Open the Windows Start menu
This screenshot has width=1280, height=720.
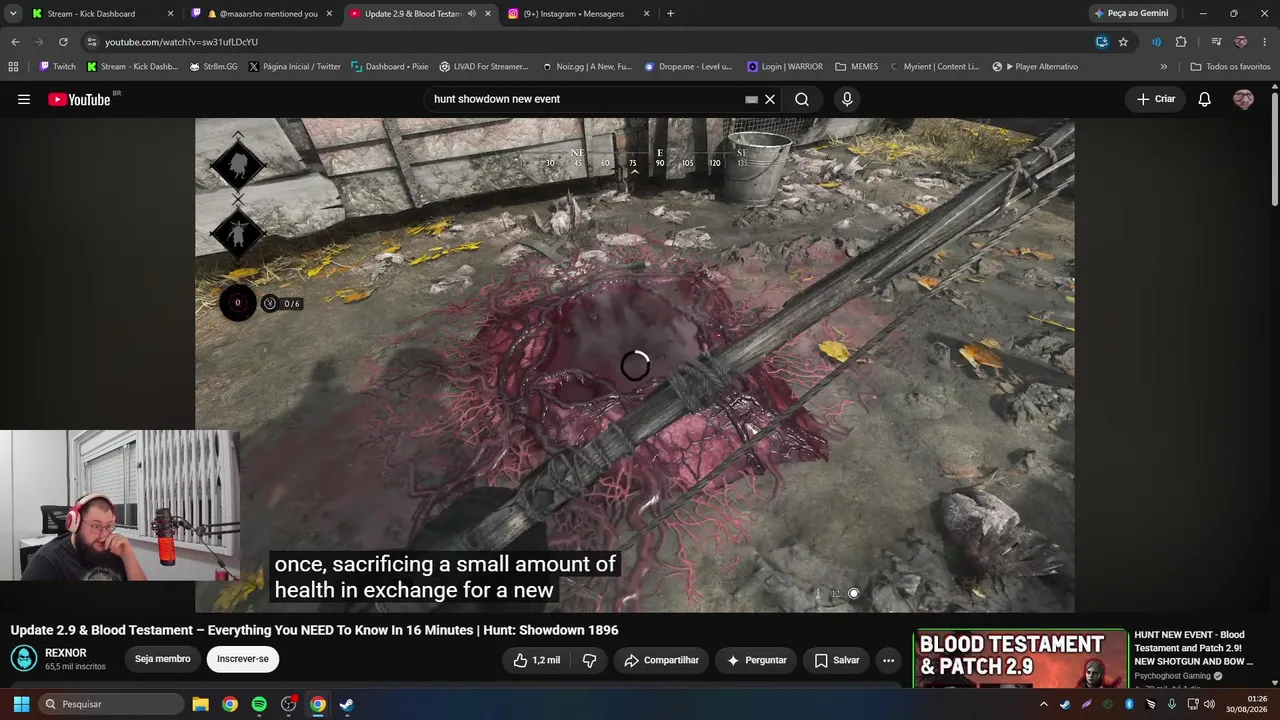point(21,704)
